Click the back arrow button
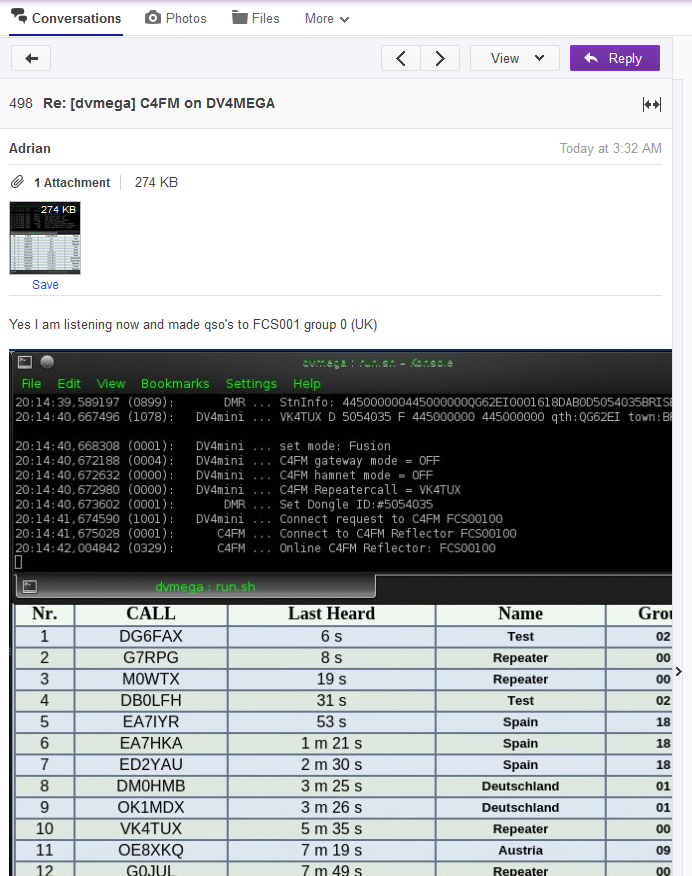The image size is (692, 876). [31, 58]
